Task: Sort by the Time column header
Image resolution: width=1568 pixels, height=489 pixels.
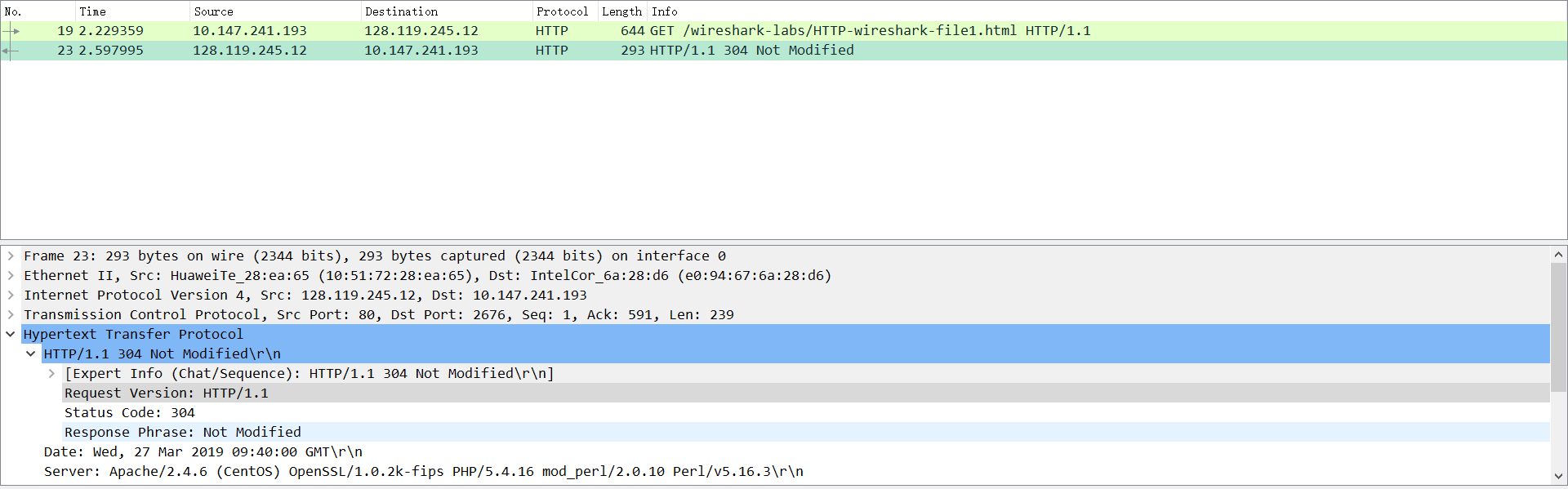Action: tap(132, 11)
